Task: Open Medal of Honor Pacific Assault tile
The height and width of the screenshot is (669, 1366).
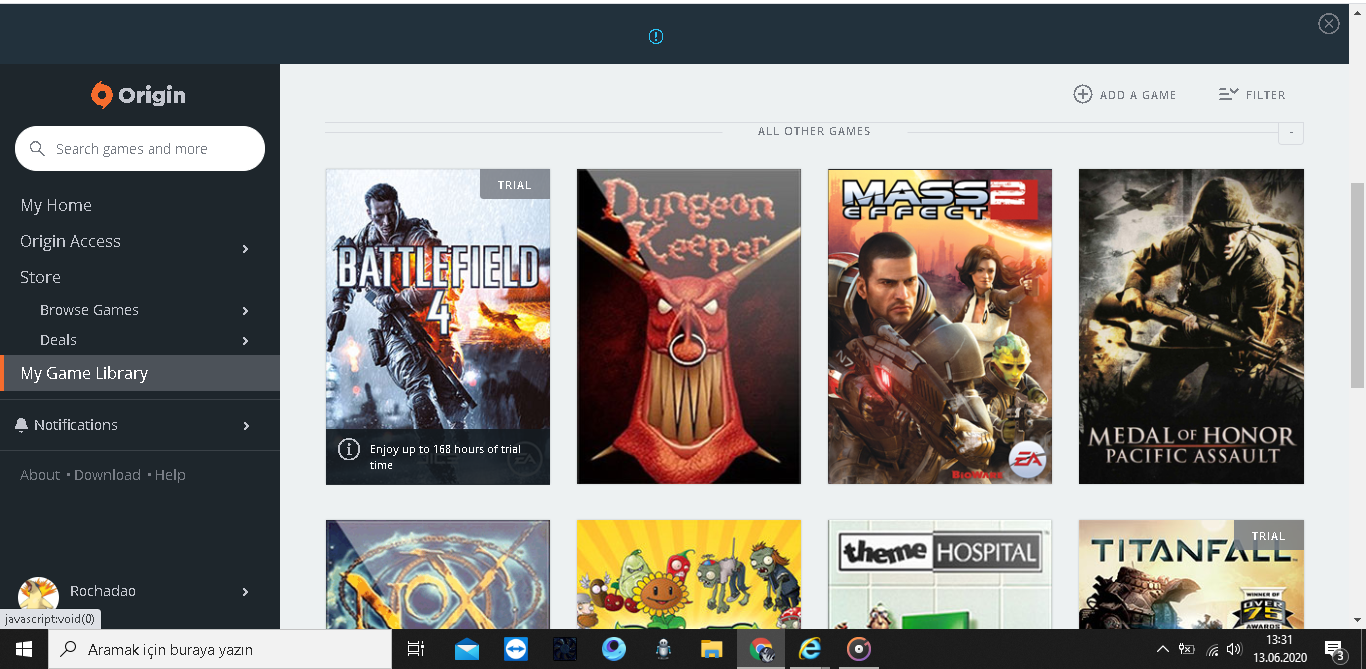Action: click(x=1191, y=326)
